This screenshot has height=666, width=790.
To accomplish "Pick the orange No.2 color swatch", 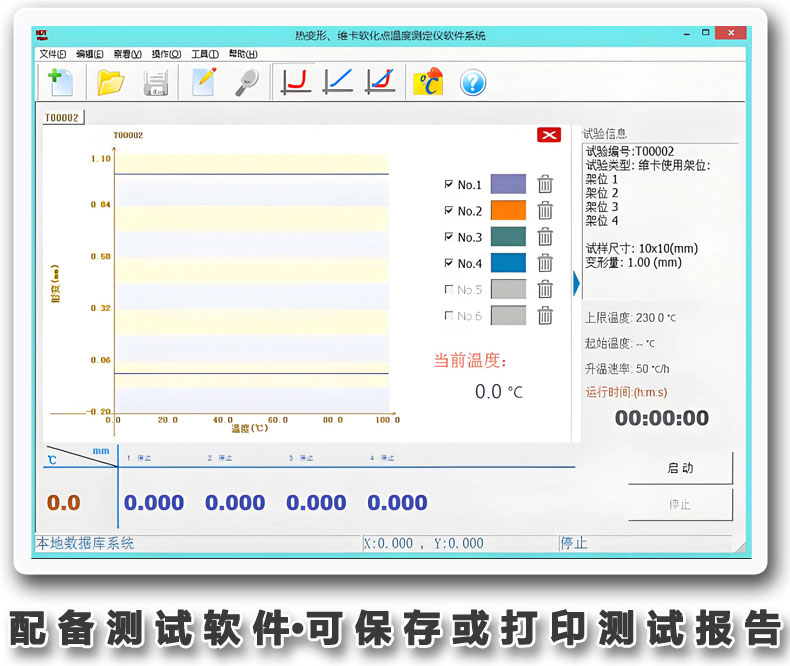I will [x=508, y=210].
